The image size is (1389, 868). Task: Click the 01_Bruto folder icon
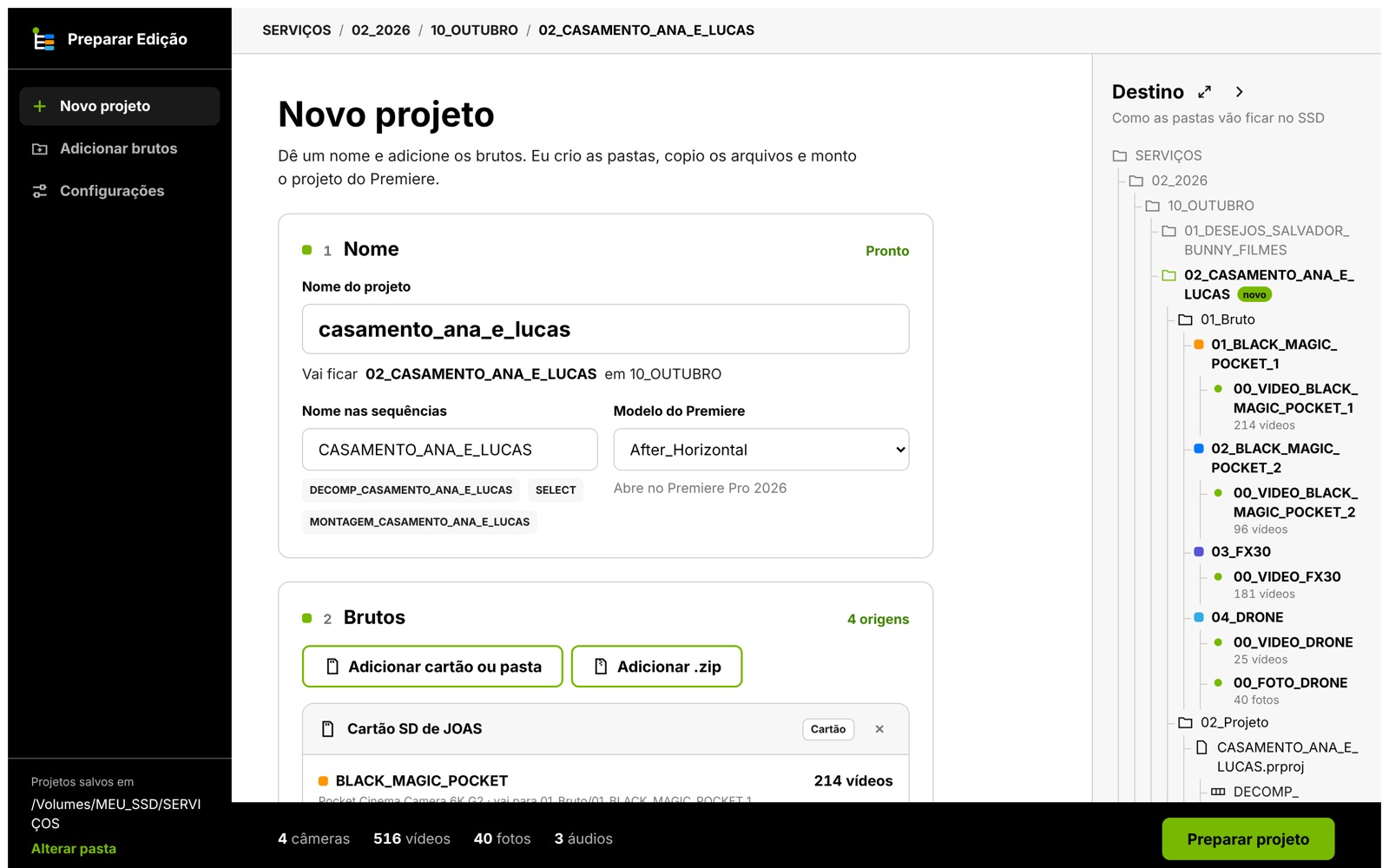[1186, 319]
